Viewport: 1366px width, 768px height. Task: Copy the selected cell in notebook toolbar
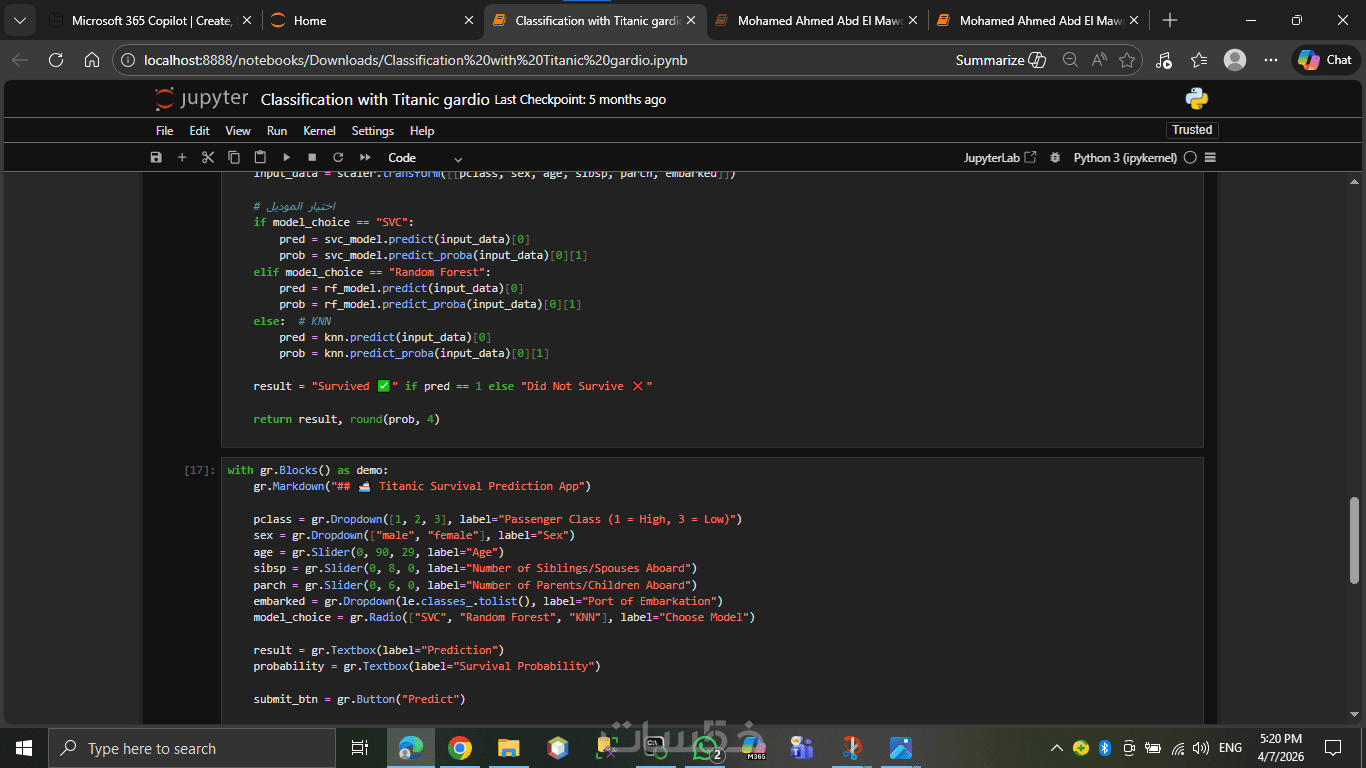[x=234, y=157]
